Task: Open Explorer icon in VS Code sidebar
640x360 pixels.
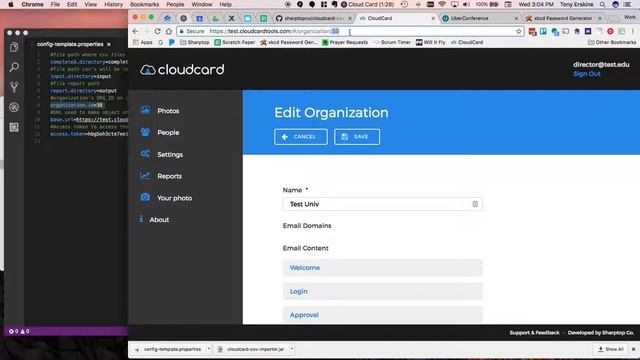Action: tap(14, 47)
